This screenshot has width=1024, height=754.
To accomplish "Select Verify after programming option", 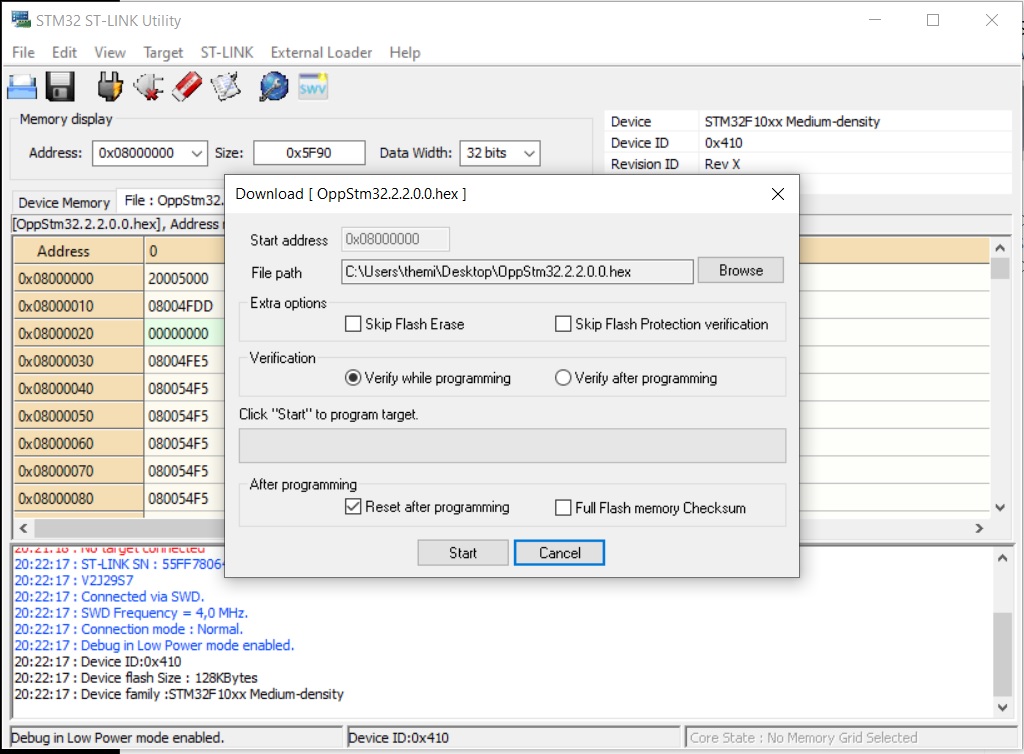I will (563, 378).
